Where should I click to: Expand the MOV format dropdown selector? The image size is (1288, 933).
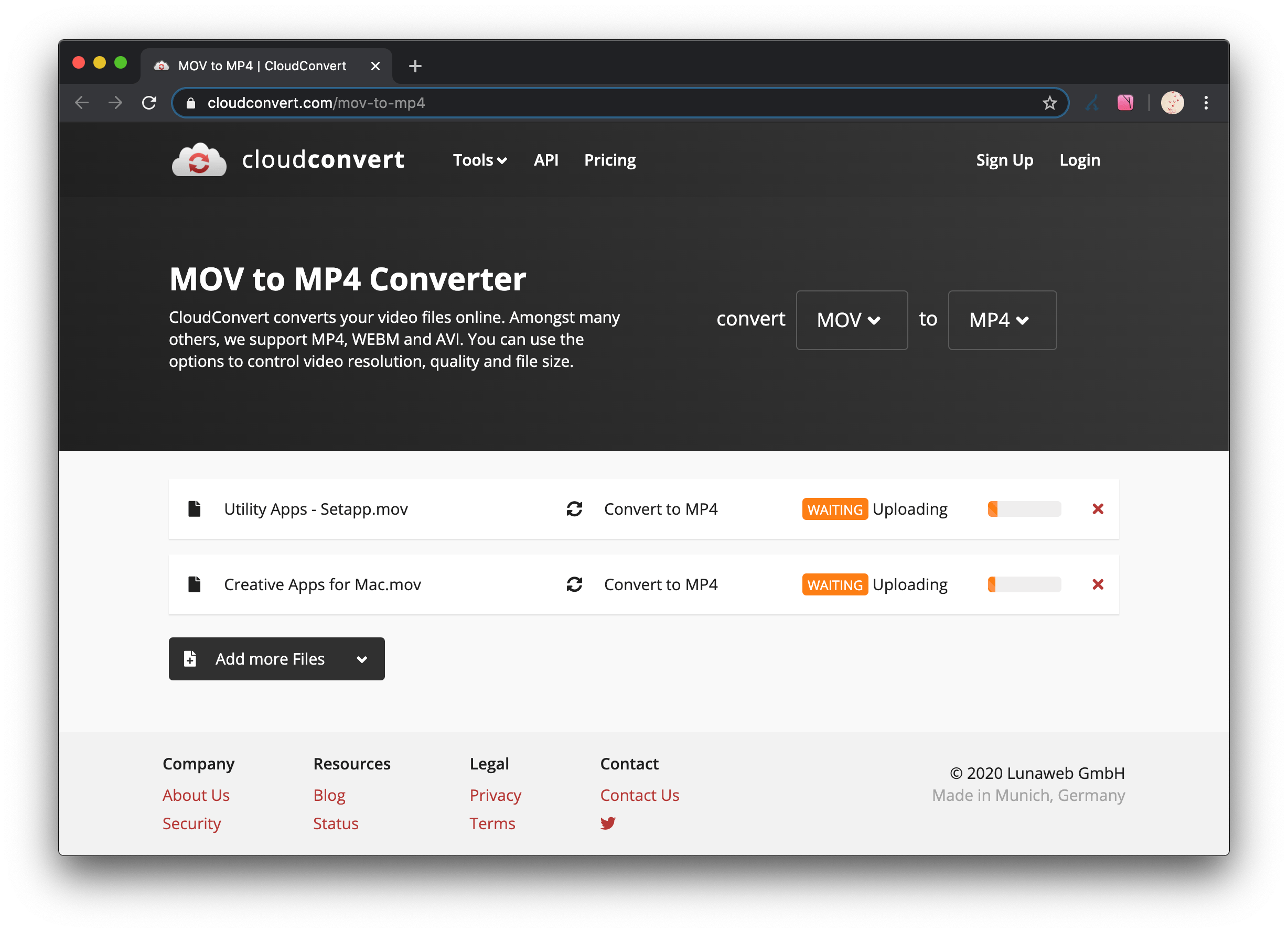tap(849, 320)
